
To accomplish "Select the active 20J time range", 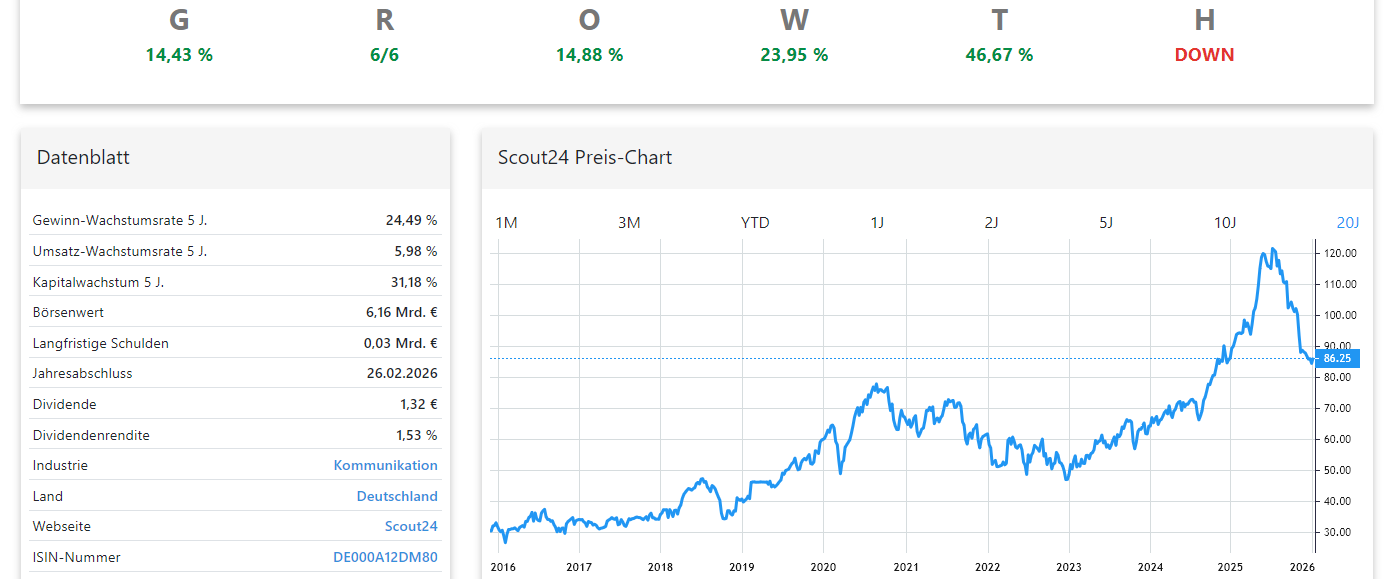I will tap(1345, 222).
